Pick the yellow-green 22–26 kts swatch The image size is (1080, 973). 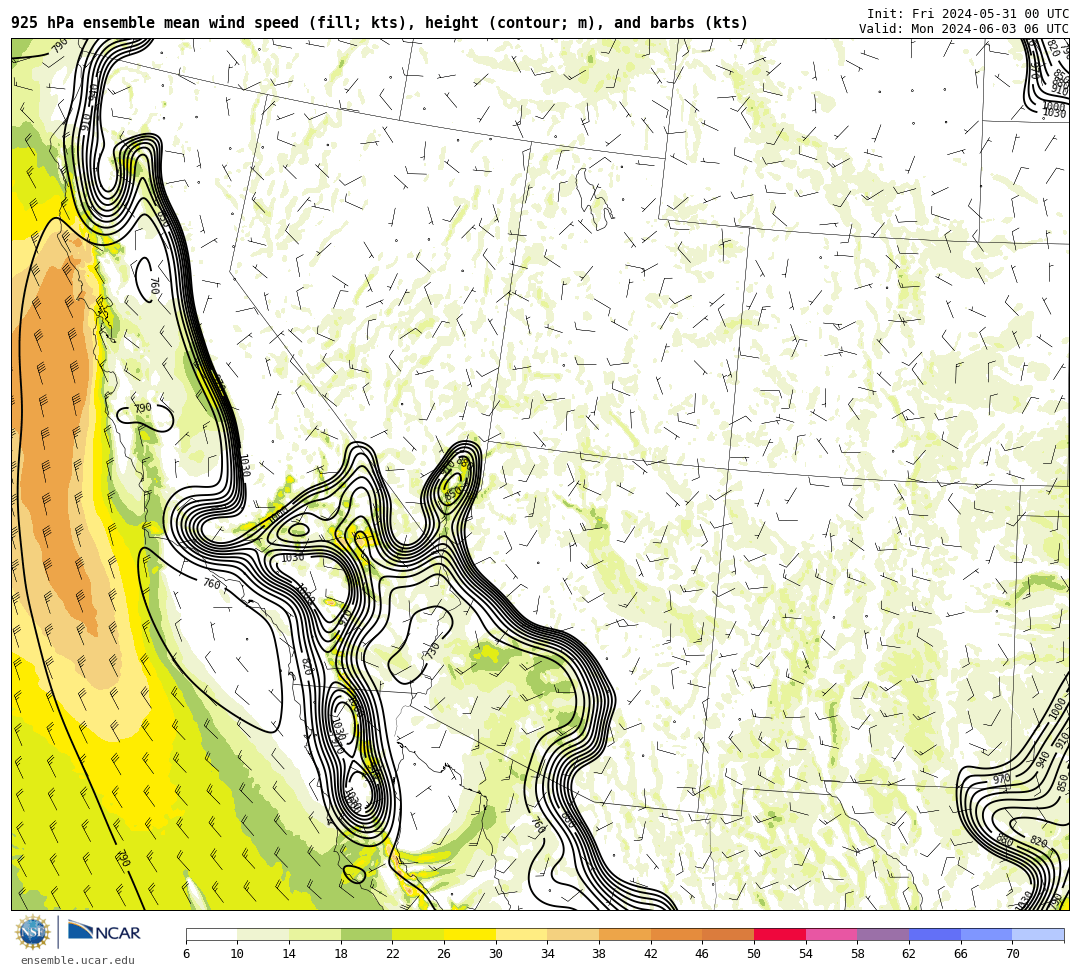(x=418, y=934)
